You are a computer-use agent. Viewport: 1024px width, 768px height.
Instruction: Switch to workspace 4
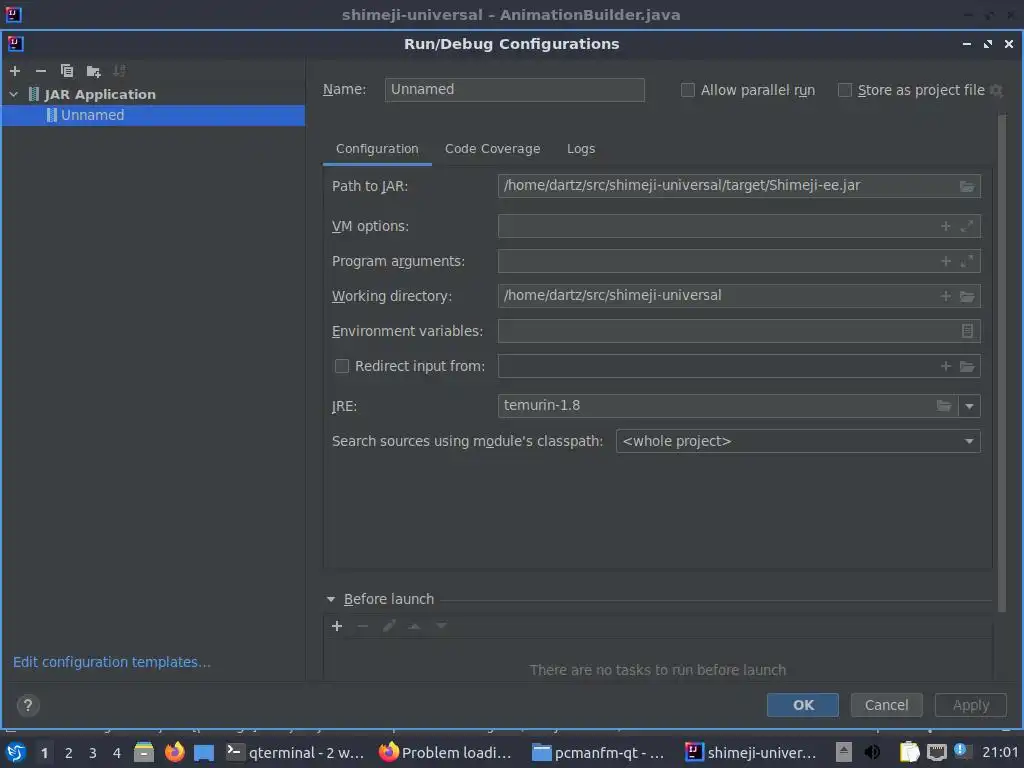pos(117,753)
